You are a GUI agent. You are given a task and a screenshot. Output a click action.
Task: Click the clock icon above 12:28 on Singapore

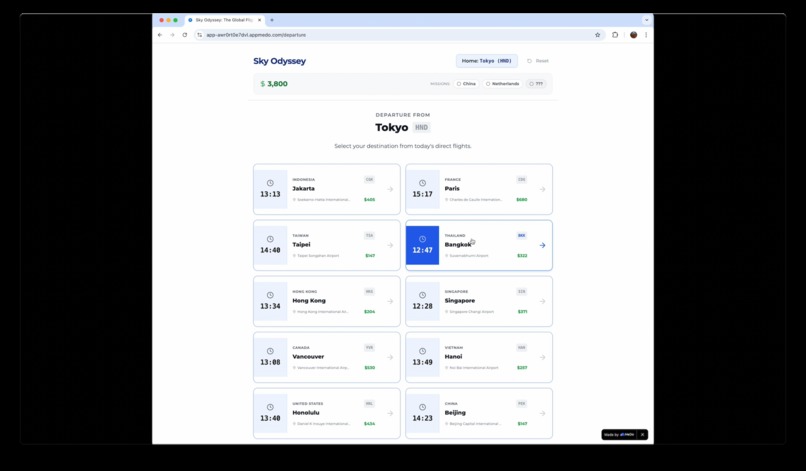(x=423, y=295)
